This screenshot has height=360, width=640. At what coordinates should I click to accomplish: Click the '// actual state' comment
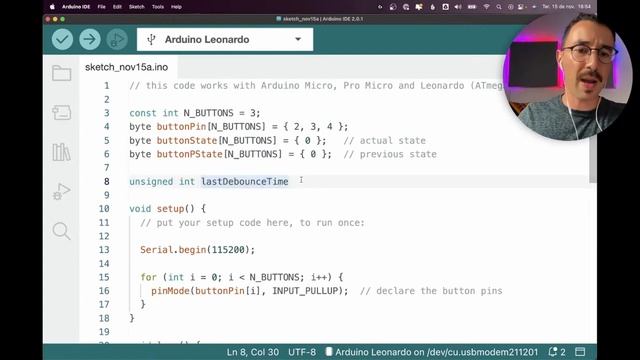pyautogui.click(x=384, y=140)
